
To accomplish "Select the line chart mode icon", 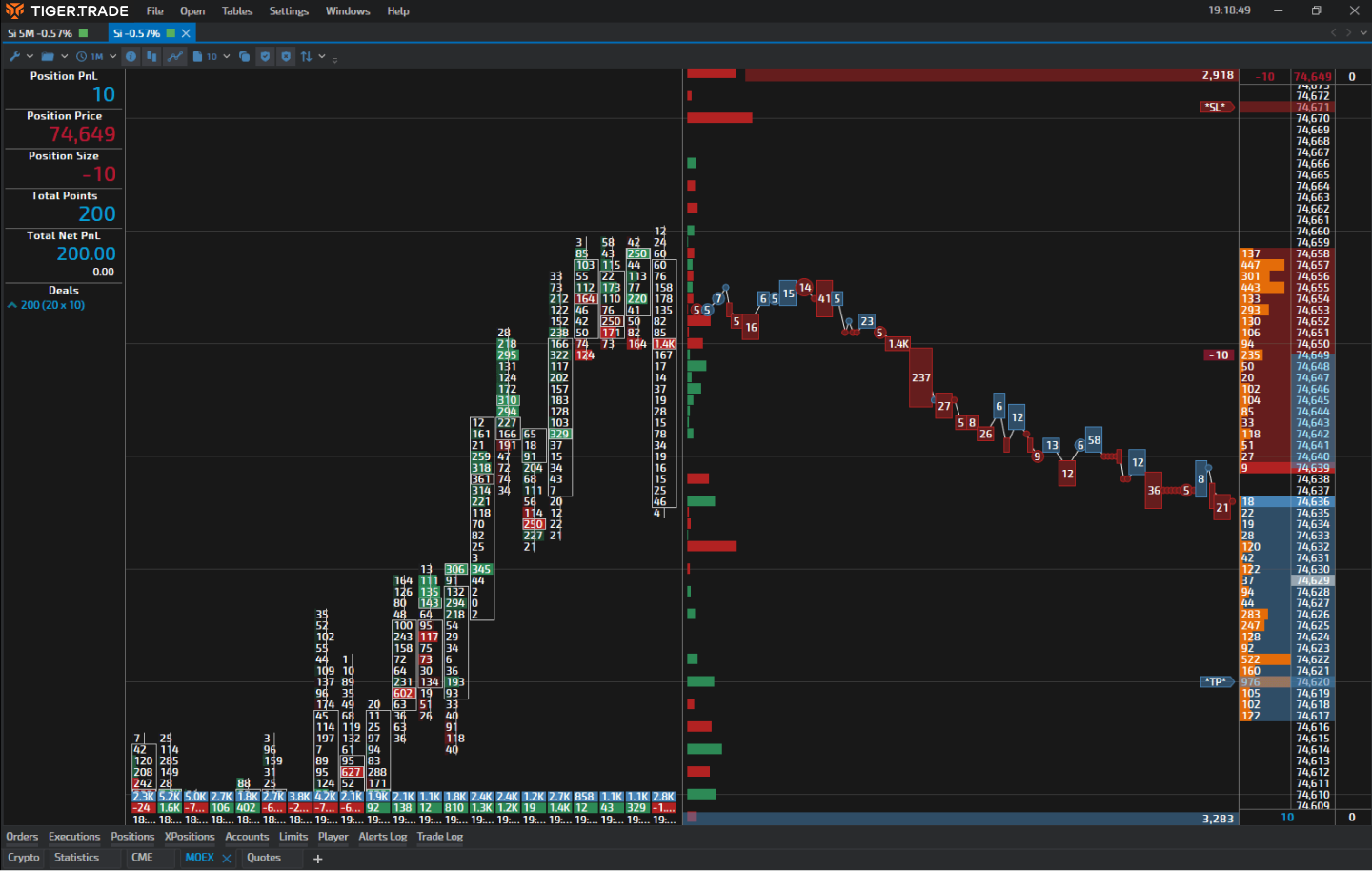I will (175, 56).
